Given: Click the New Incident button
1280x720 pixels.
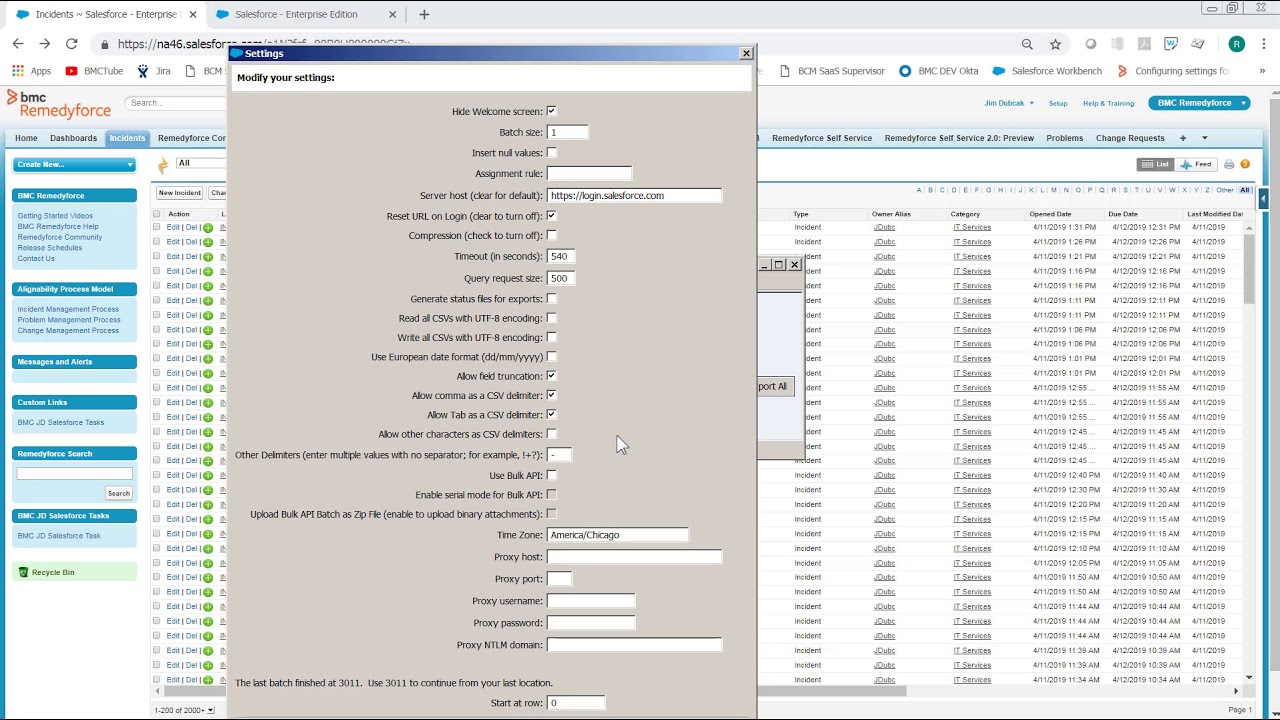Looking at the screenshot, I should pos(180,193).
